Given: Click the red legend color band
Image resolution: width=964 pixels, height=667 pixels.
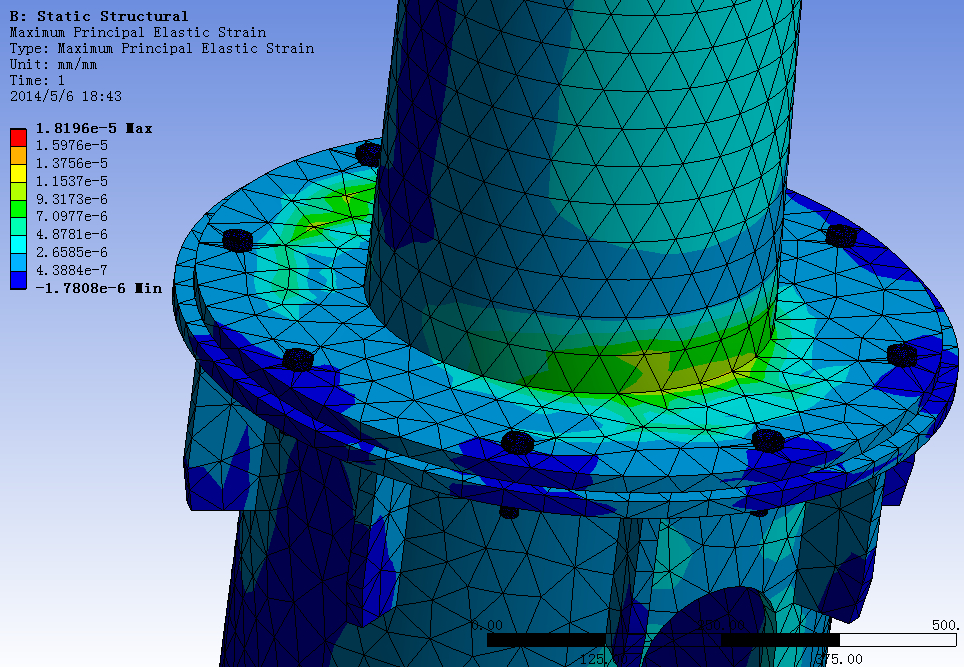Looking at the screenshot, I should (x=18, y=137).
